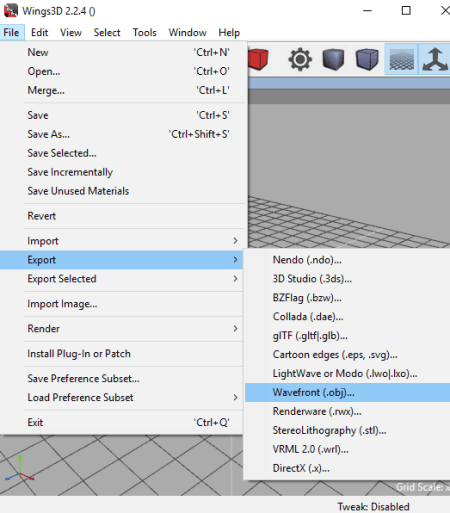Expand the Render submenu arrow
450x513 pixels.
click(235, 329)
